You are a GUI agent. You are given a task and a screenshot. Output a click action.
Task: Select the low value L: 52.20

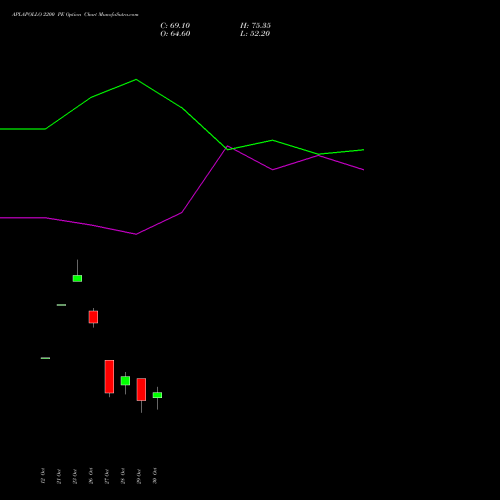point(255,33)
